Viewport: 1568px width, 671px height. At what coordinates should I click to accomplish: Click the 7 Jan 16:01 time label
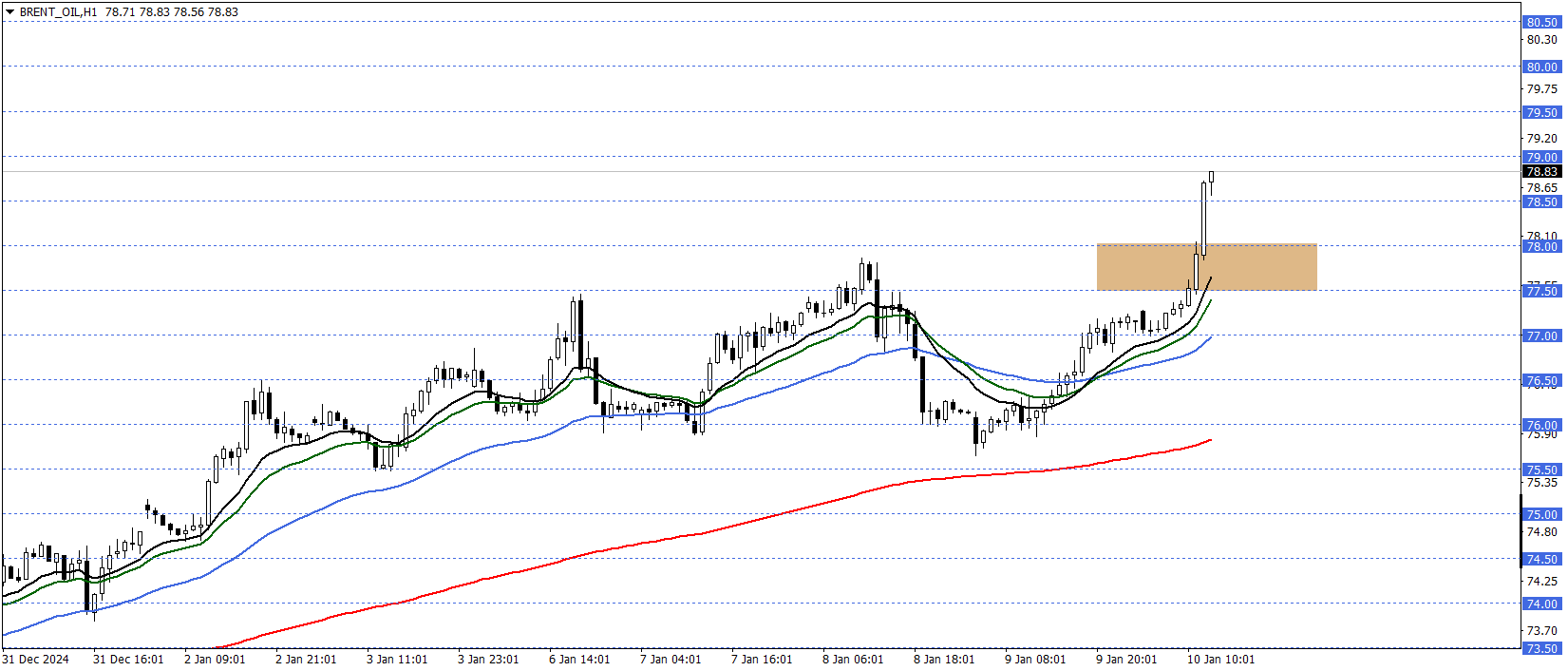pos(762,660)
